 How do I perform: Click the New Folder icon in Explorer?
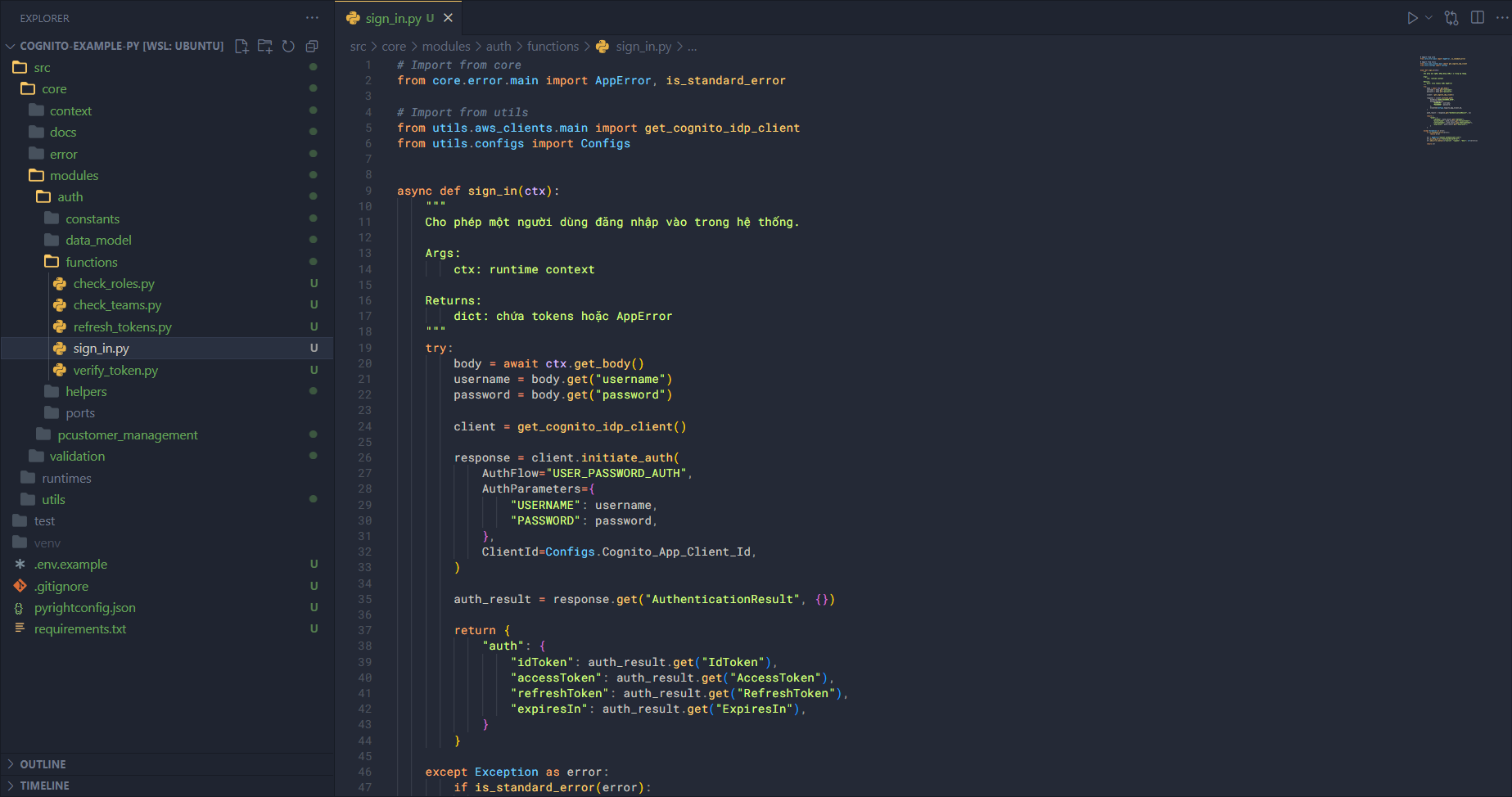coord(265,46)
